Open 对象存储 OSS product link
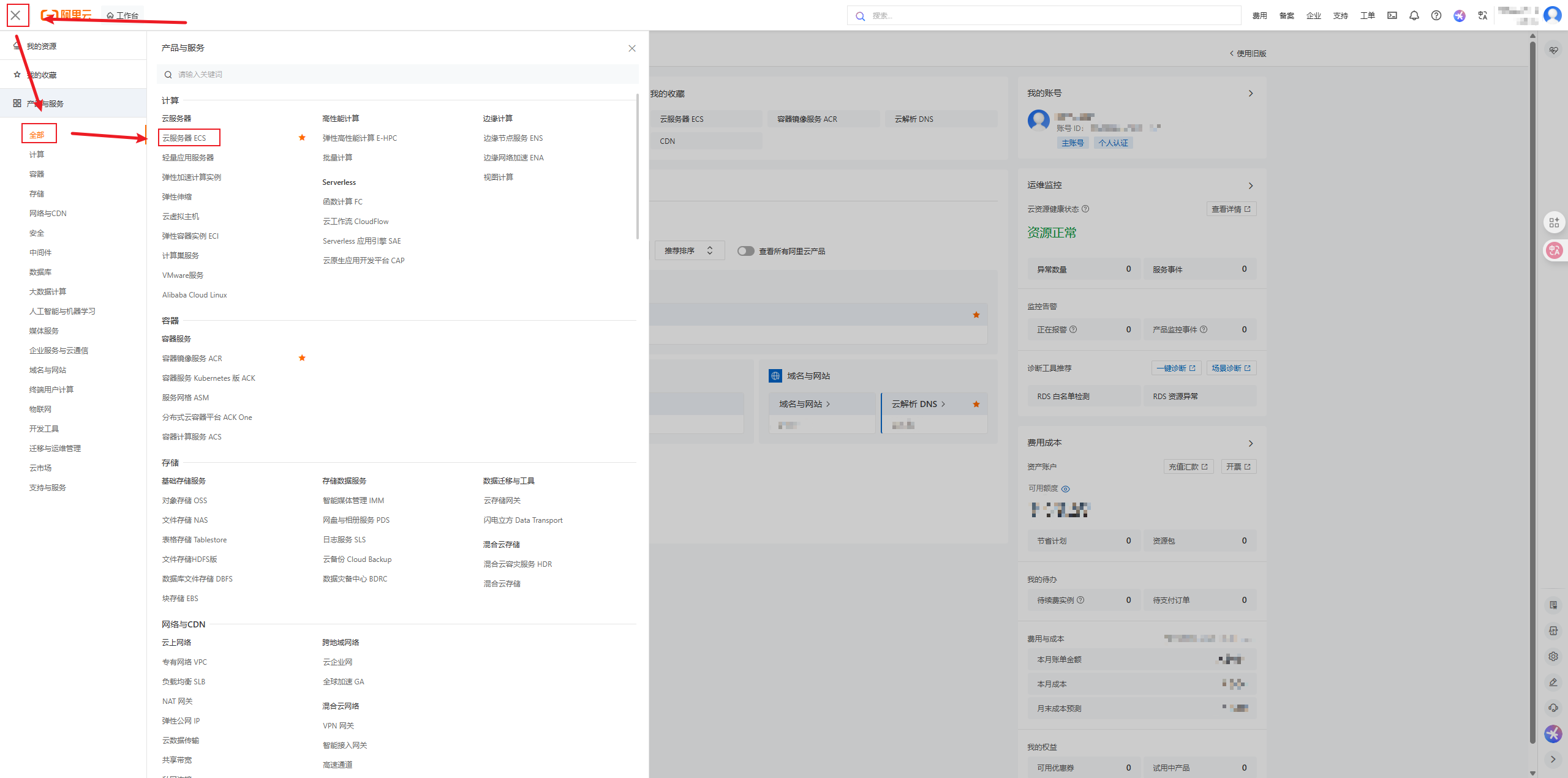Image resolution: width=1568 pixels, height=778 pixels. (184, 501)
